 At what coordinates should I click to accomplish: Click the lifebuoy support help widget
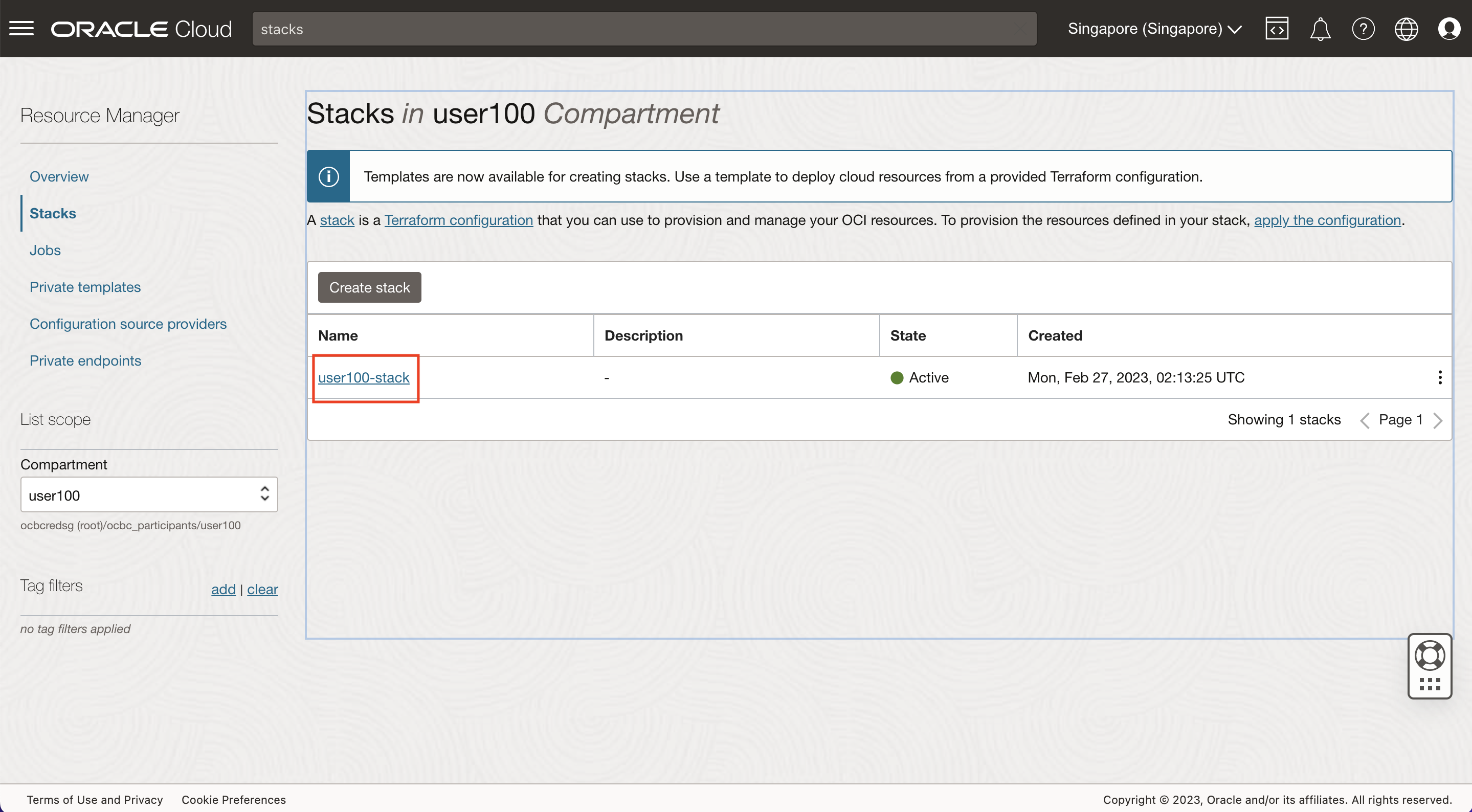coord(1429,656)
